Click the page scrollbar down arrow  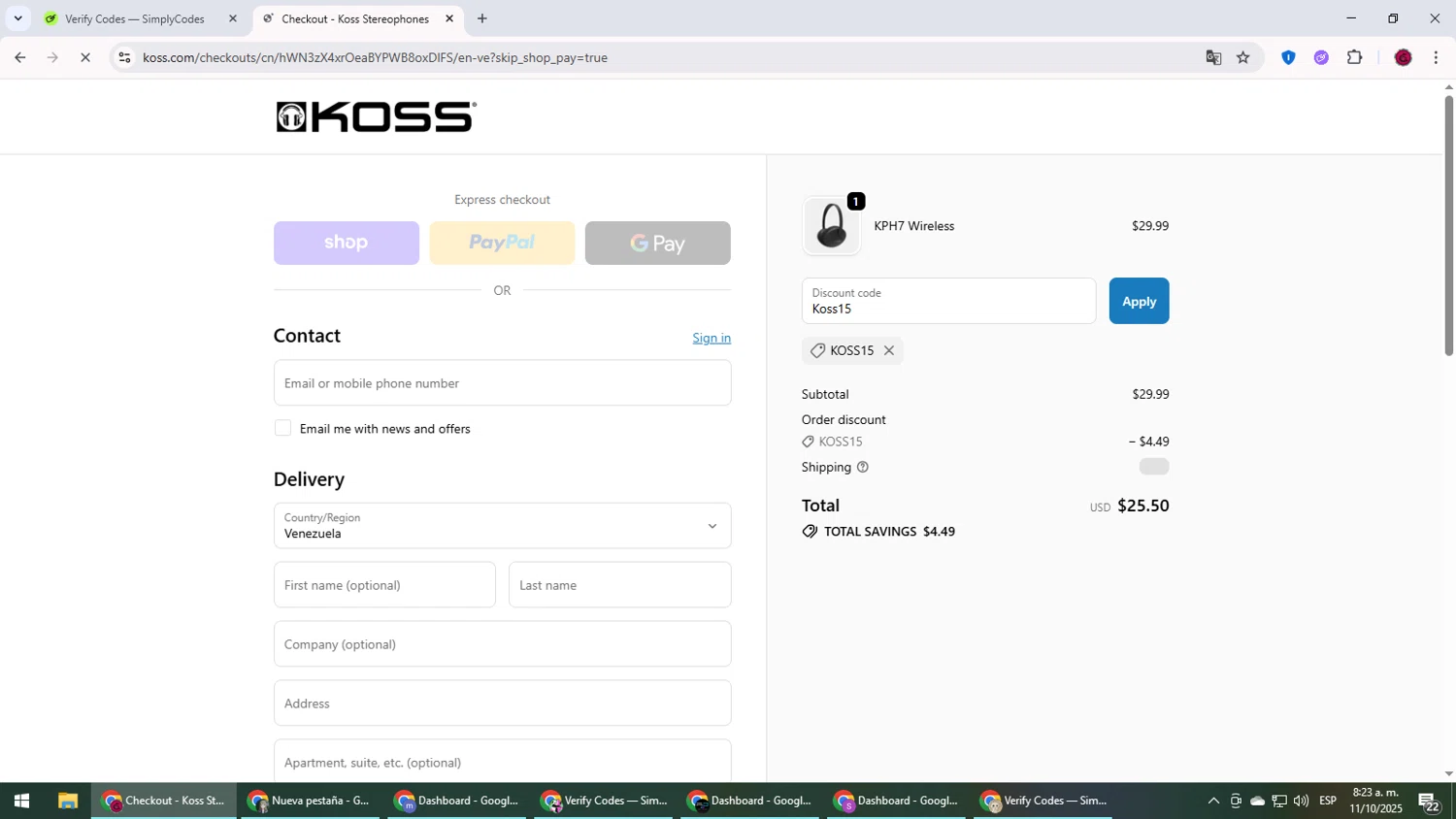pyautogui.click(x=1449, y=774)
